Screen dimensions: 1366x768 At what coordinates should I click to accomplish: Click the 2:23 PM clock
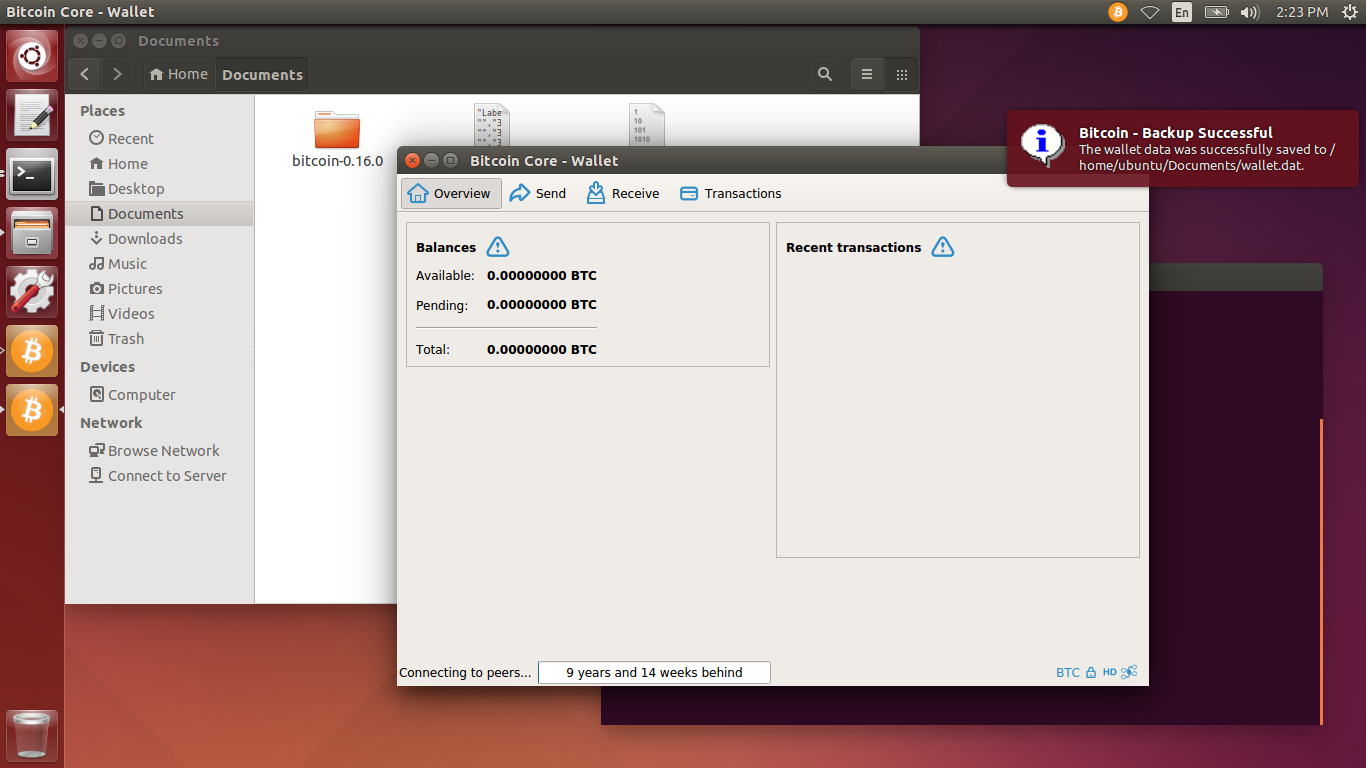(1302, 12)
